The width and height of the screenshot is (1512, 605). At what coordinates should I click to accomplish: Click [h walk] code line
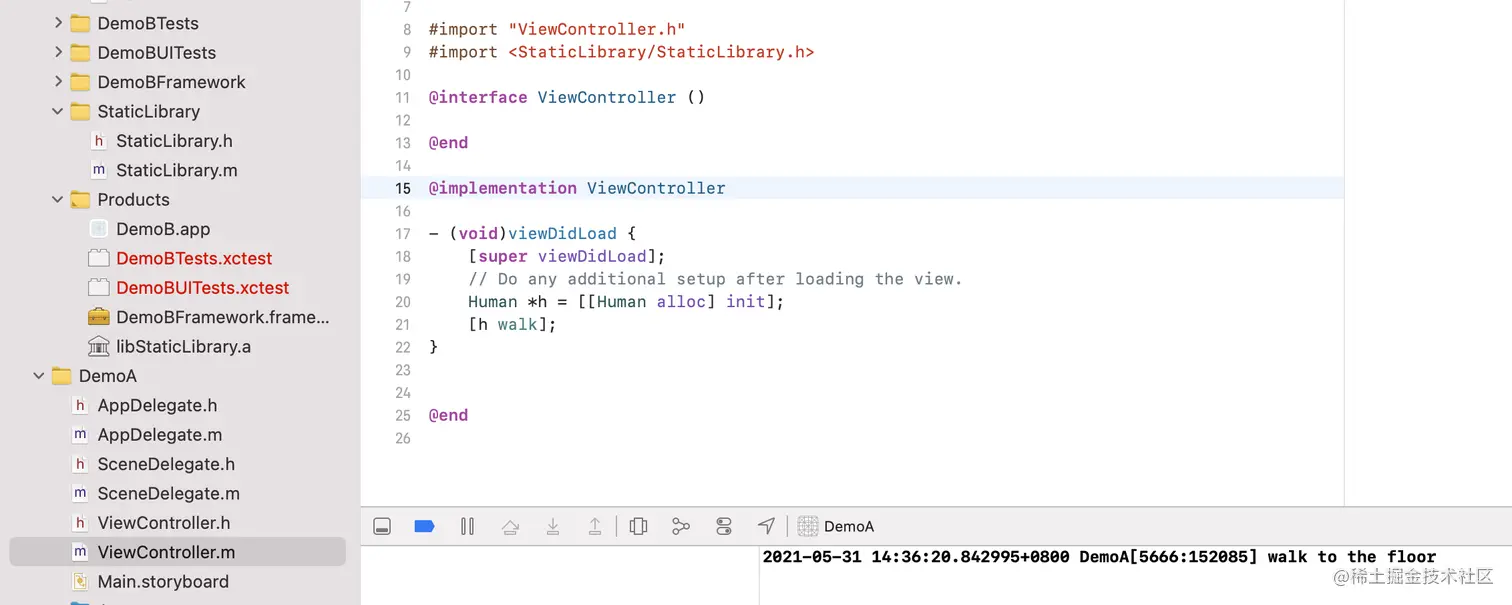click(512, 324)
